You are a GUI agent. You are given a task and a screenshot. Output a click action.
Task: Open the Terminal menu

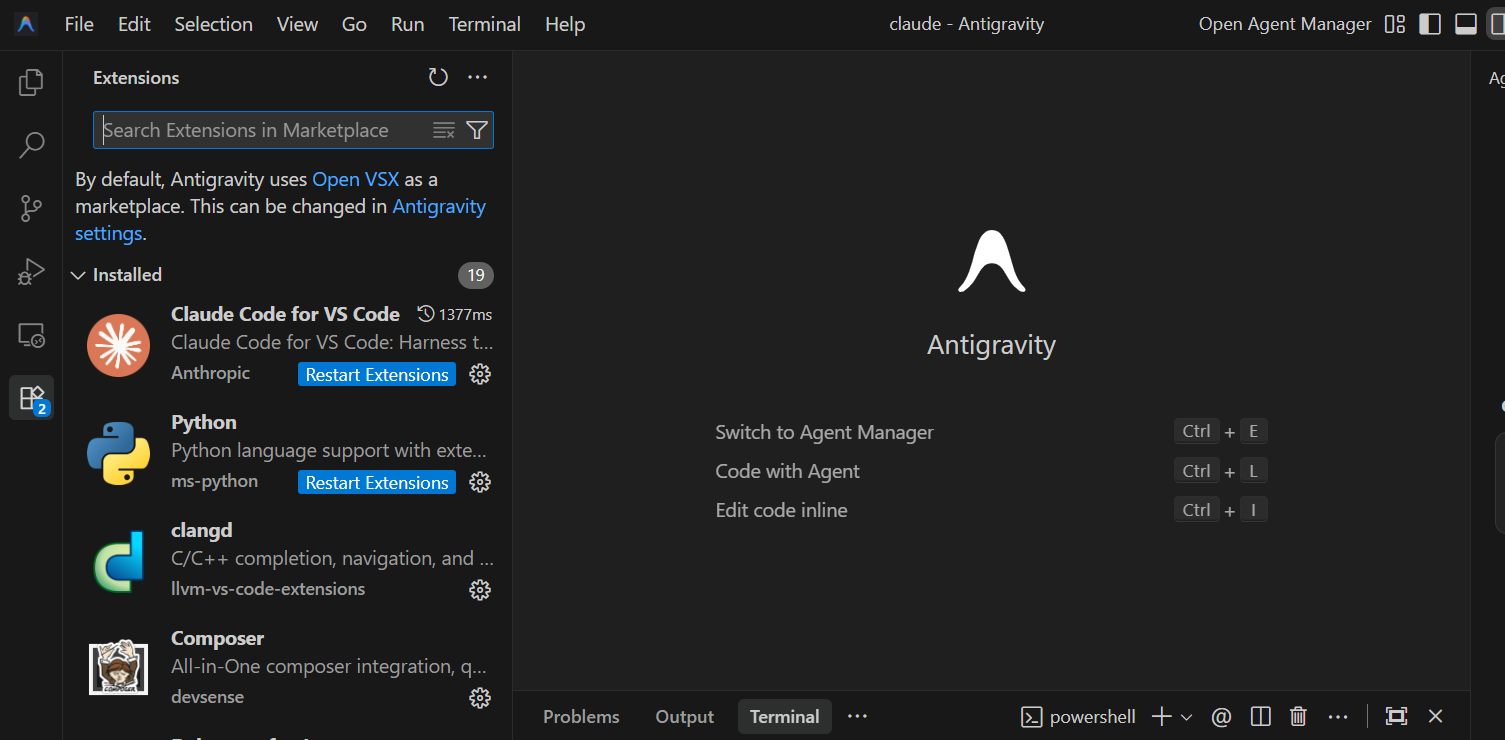(484, 23)
